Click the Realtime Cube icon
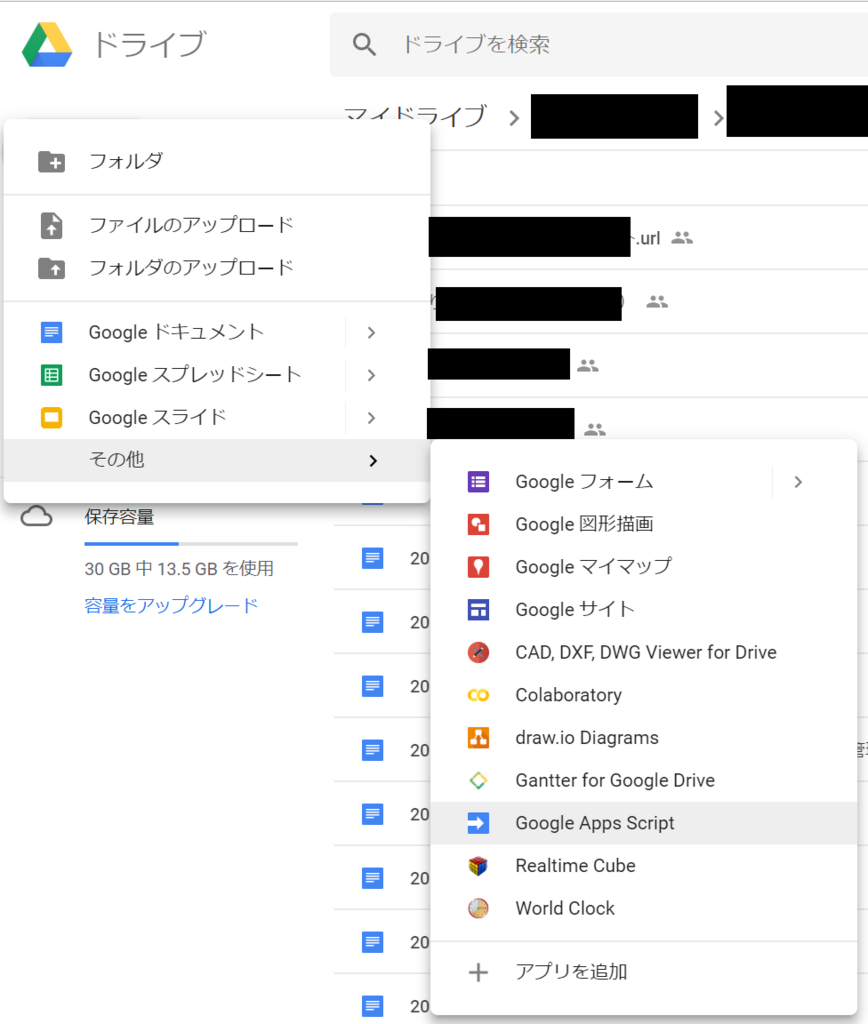868x1024 pixels. (x=478, y=866)
